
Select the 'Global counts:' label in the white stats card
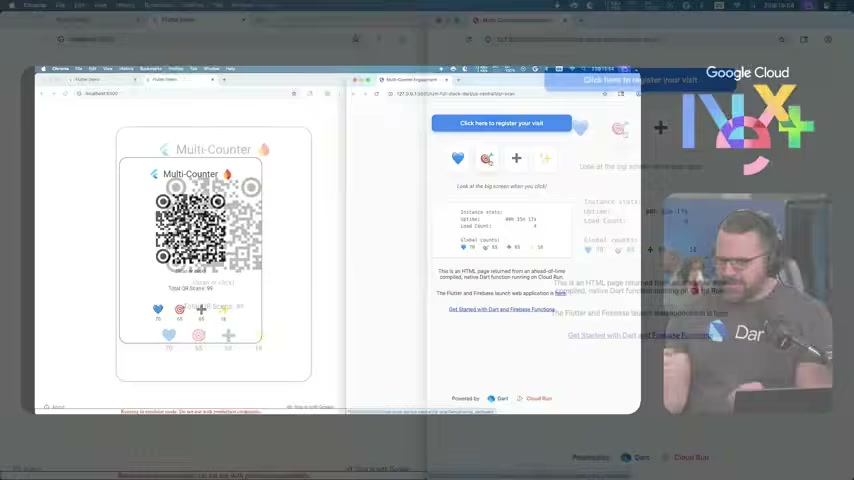click(480, 240)
